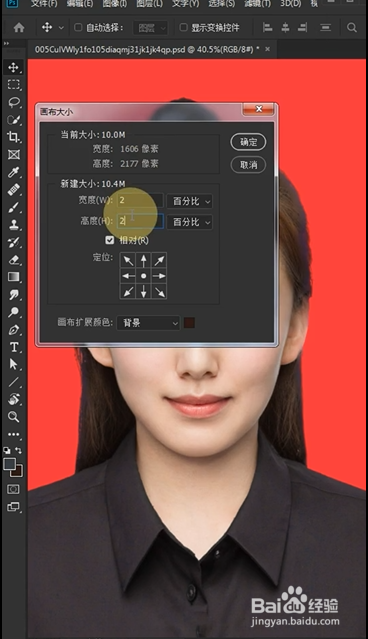Image resolution: width=368 pixels, height=639 pixels.
Task: Change the screen mode
Action: (13, 507)
